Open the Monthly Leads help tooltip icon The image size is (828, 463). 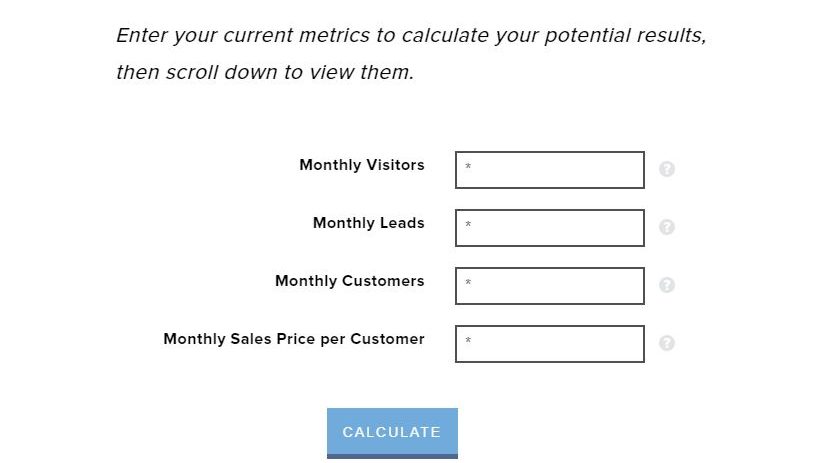pos(667,227)
